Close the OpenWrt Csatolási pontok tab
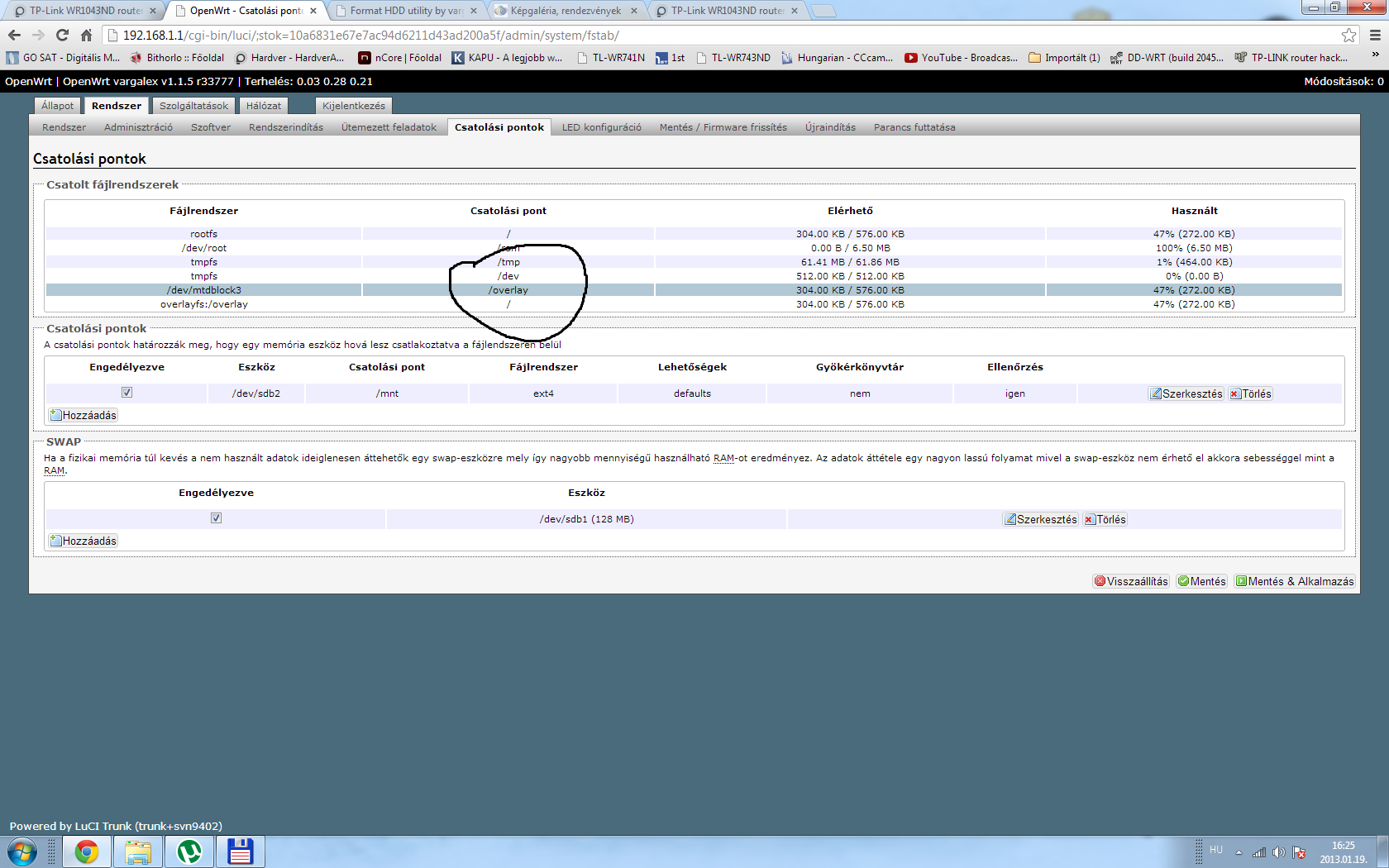Image resolution: width=1389 pixels, height=868 pixels. pos(313,11)
